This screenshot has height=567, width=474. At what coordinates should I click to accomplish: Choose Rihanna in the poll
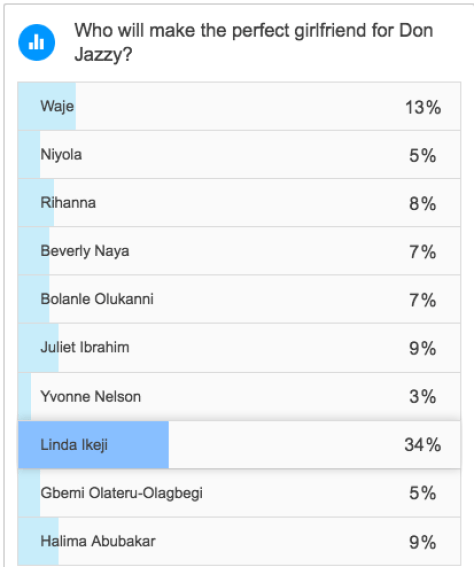[x=239, y=202]
